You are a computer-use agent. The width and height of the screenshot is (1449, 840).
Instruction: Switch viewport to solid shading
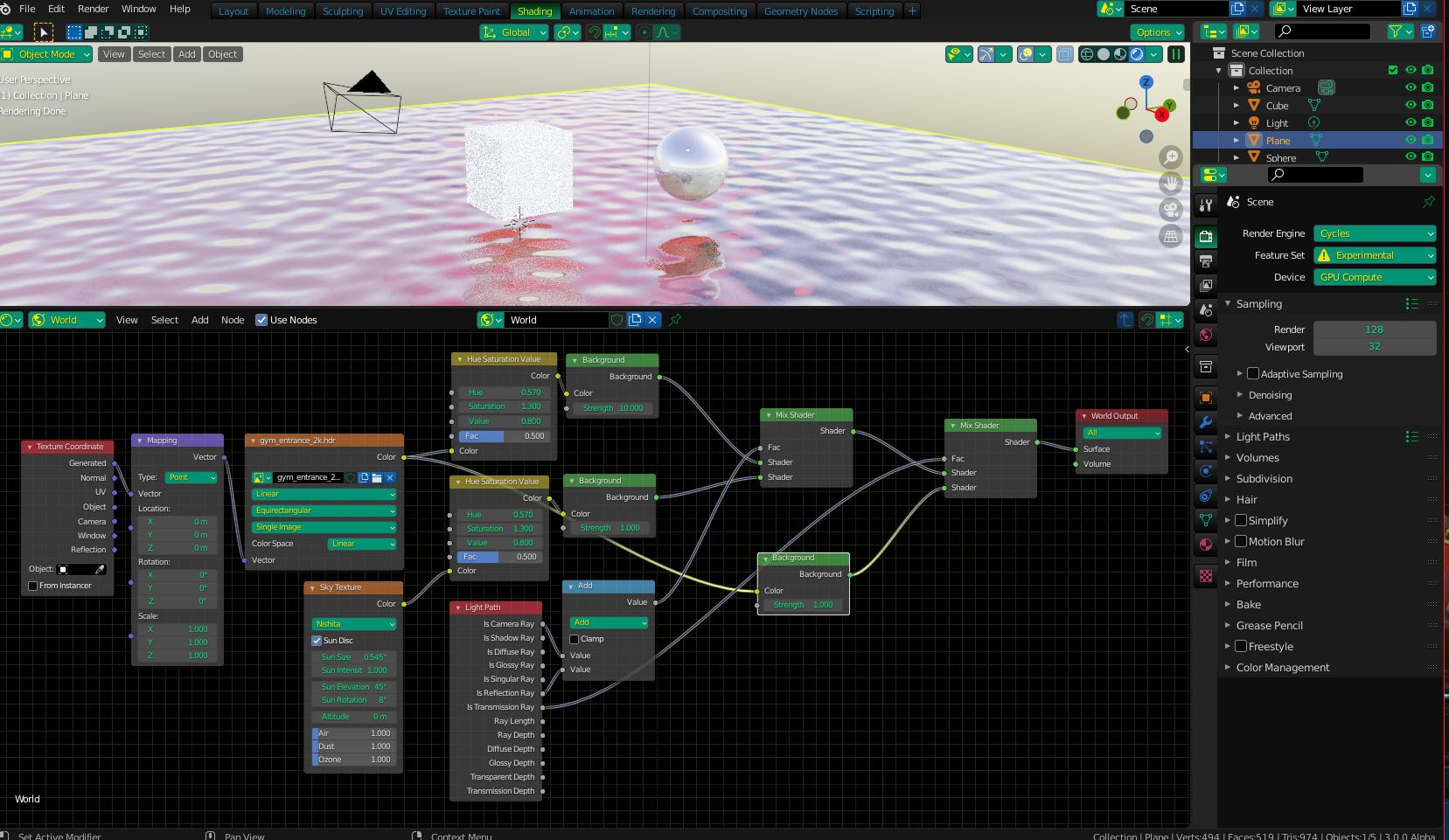tap(1104, 54)
